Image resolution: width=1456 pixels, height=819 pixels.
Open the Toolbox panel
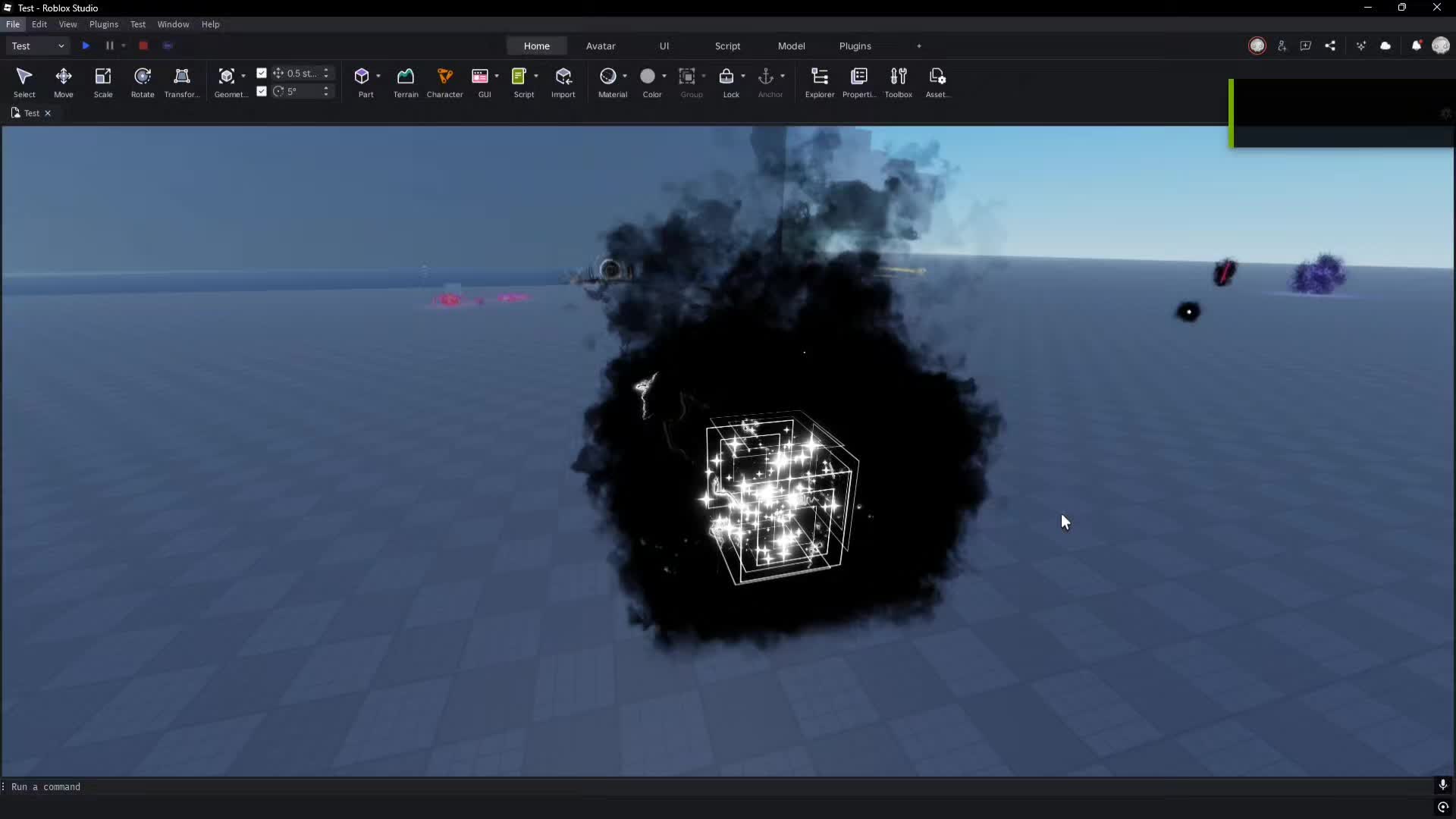899,83
